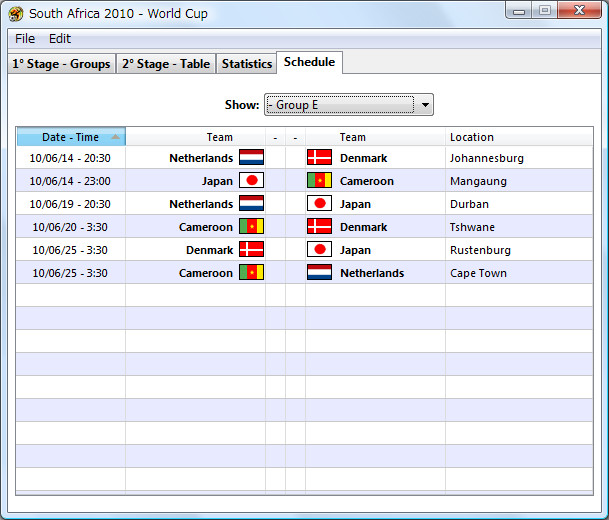Click Japan flag in the Mangaung match row

pyautogui.click(x=251, y=180)
